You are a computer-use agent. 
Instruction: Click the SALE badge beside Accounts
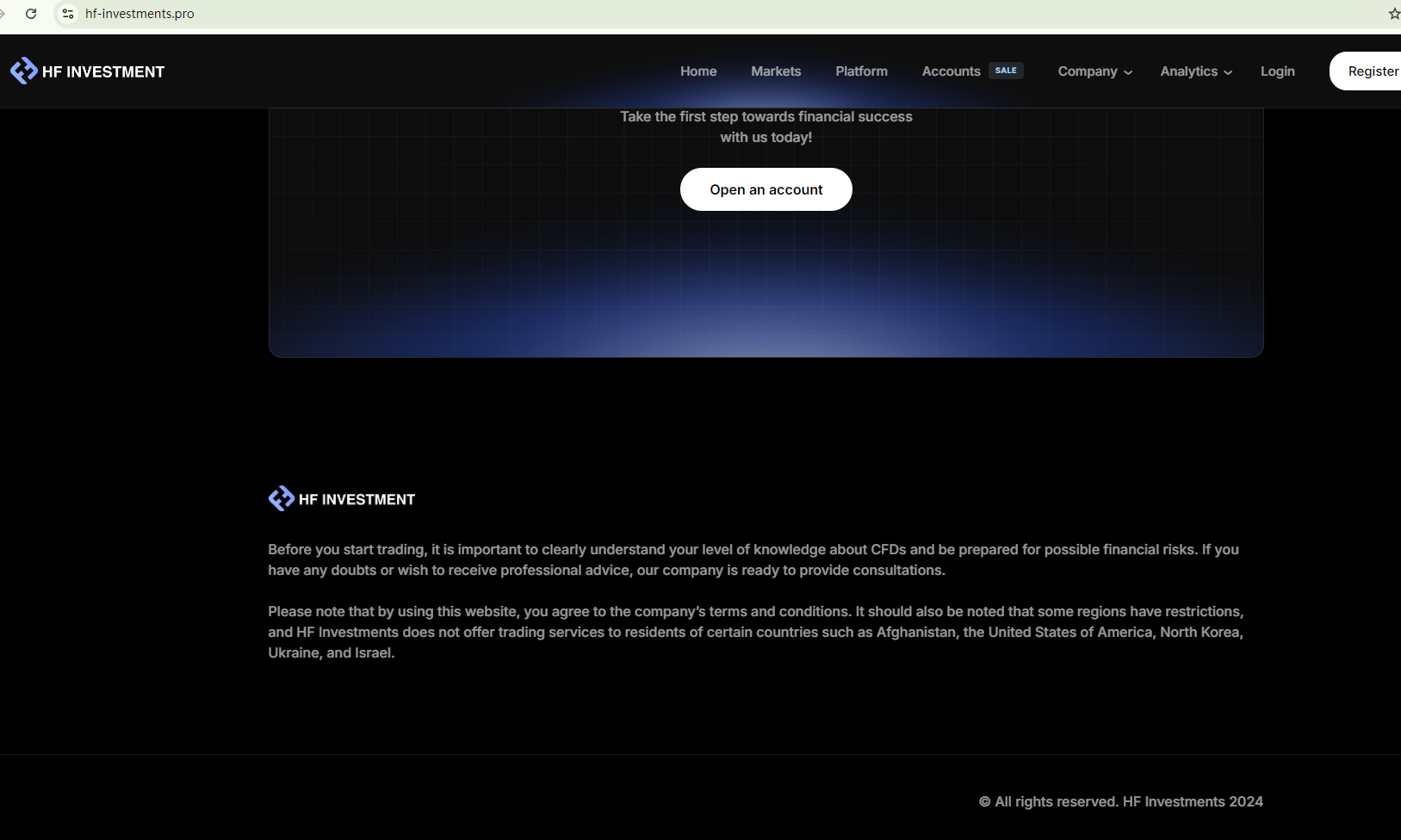click(1005, 71)
